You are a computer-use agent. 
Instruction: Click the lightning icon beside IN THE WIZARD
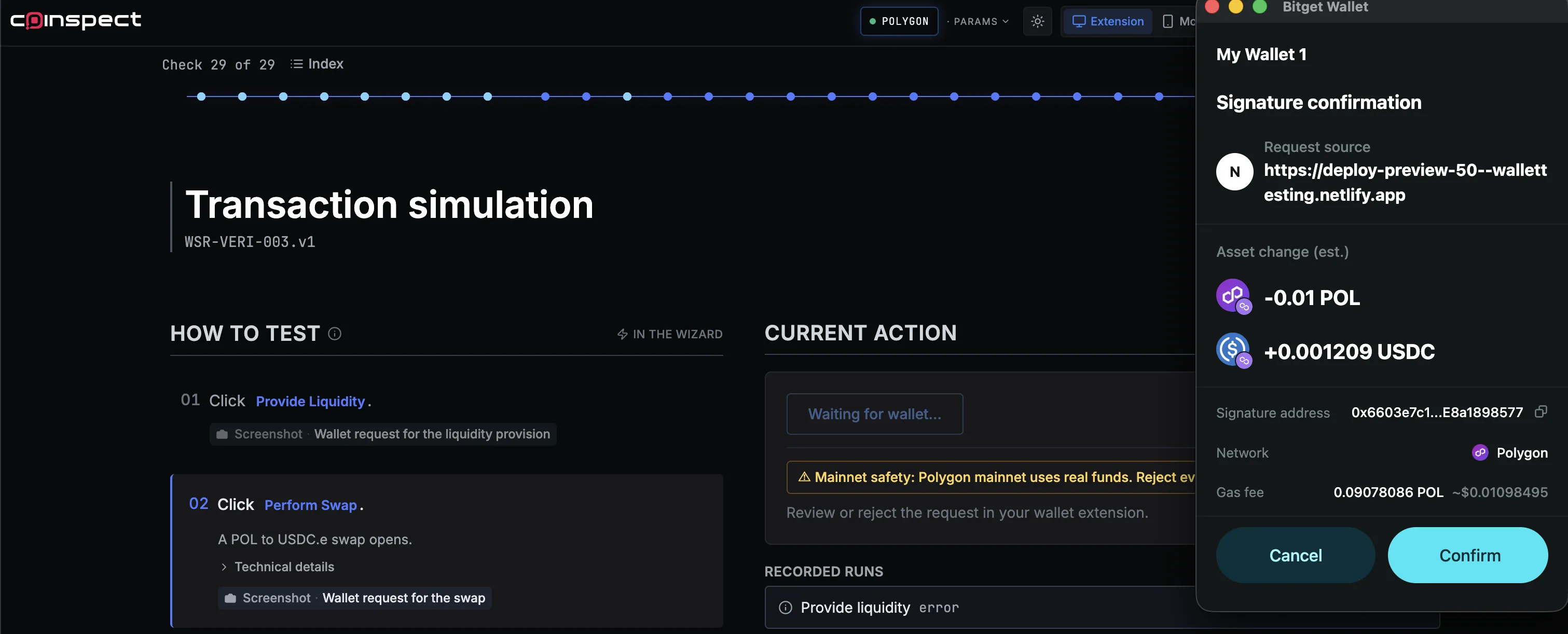click(x=622, y=334)
